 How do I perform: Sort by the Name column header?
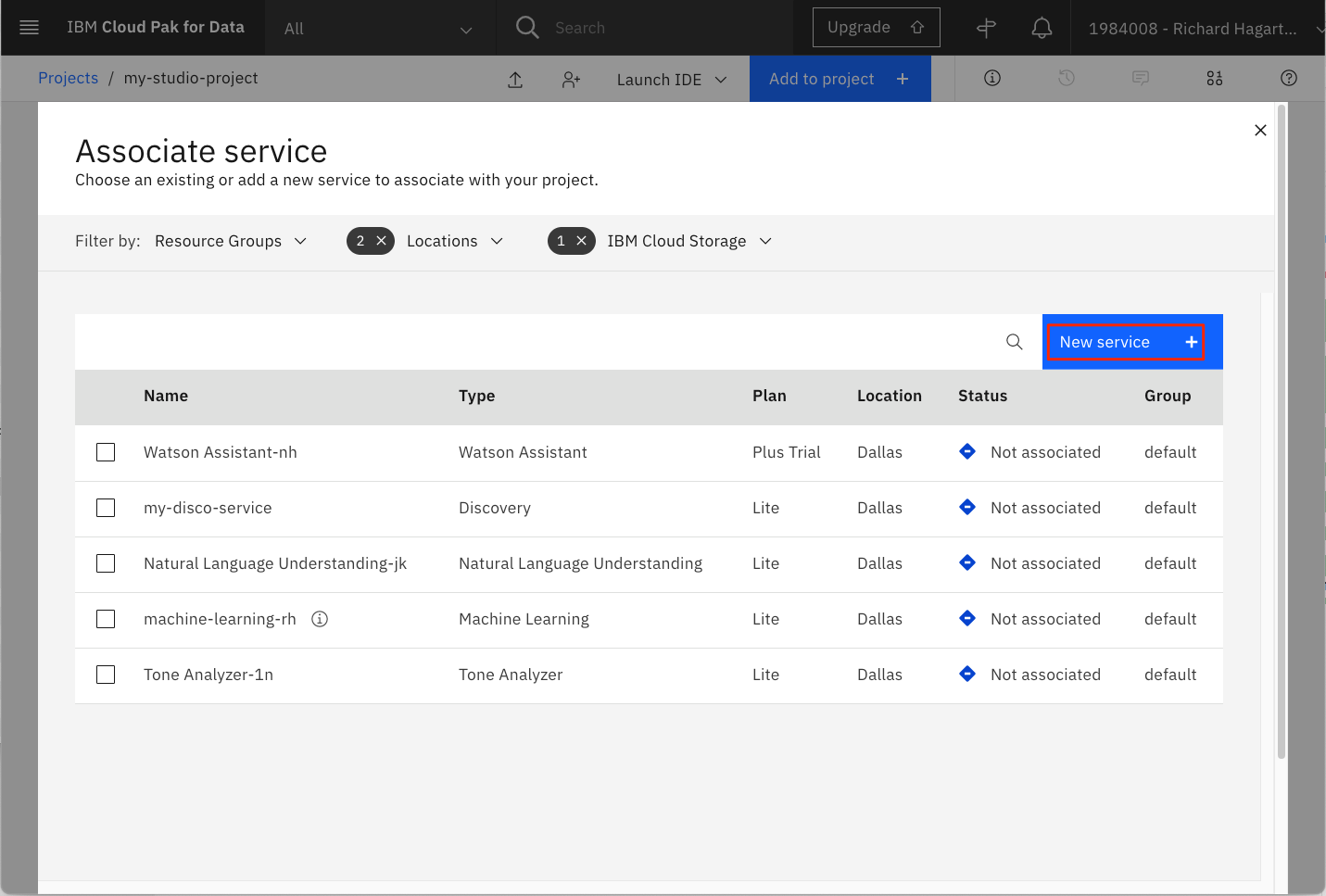(166, 396)
